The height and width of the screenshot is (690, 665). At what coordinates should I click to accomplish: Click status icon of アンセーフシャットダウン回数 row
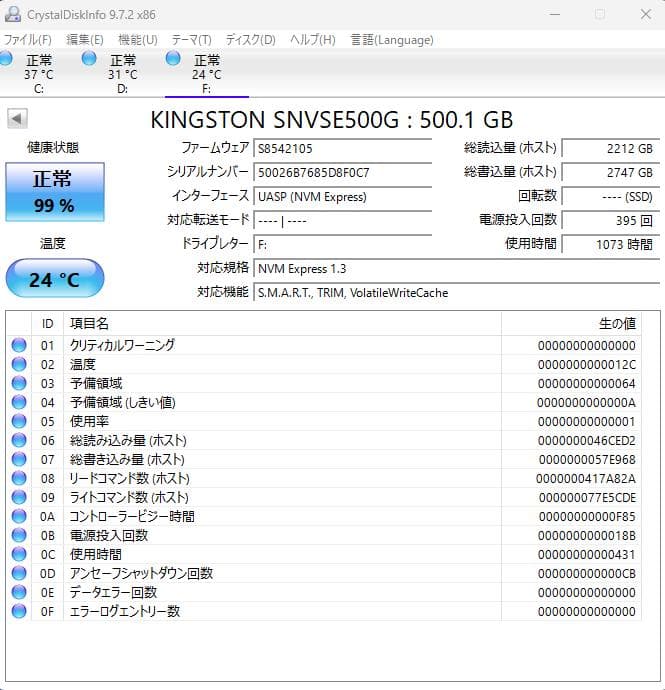tap(19, 573)
